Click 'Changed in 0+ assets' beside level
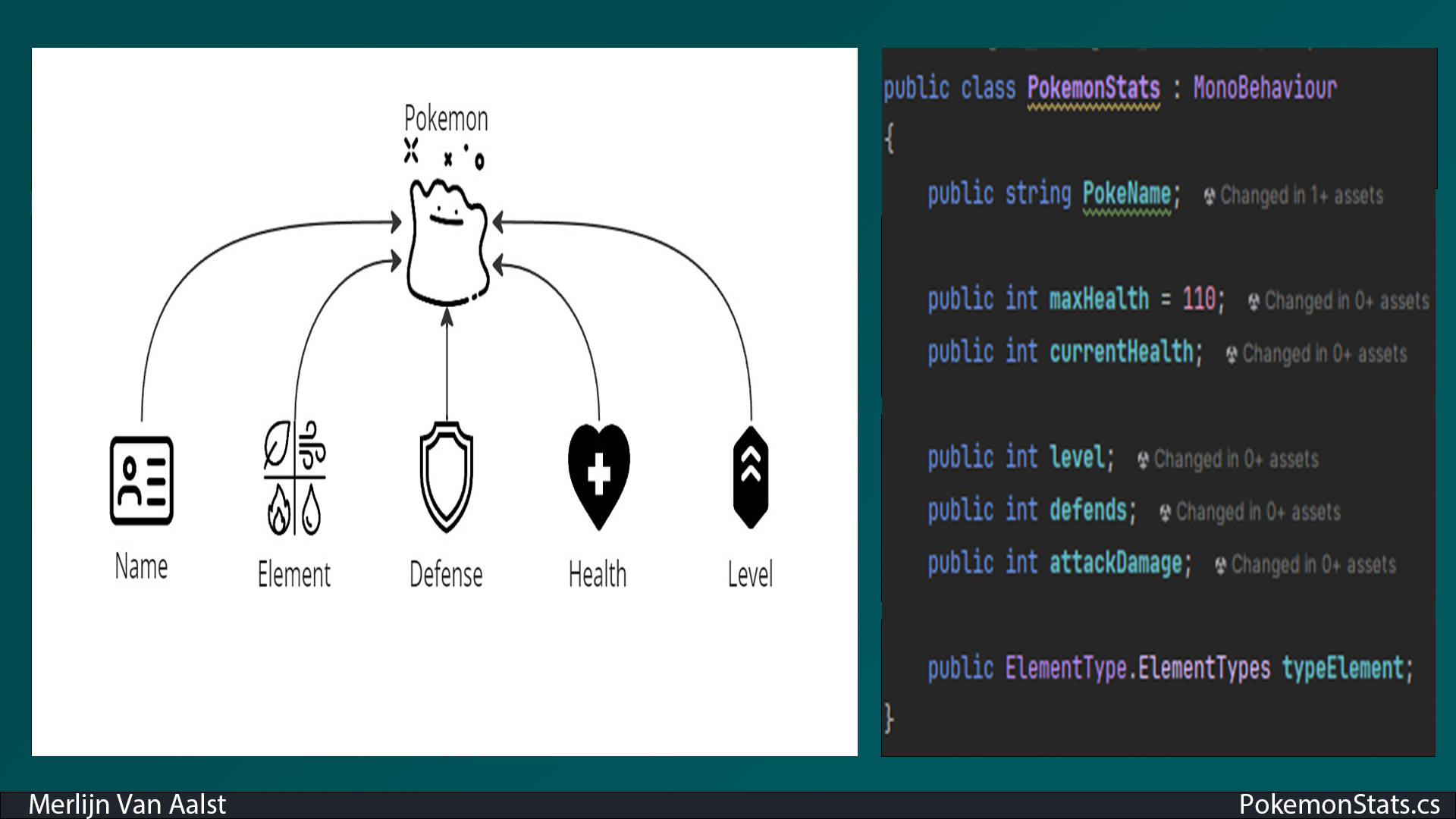Screen dimensions: 1456x819 point(1236,460)
